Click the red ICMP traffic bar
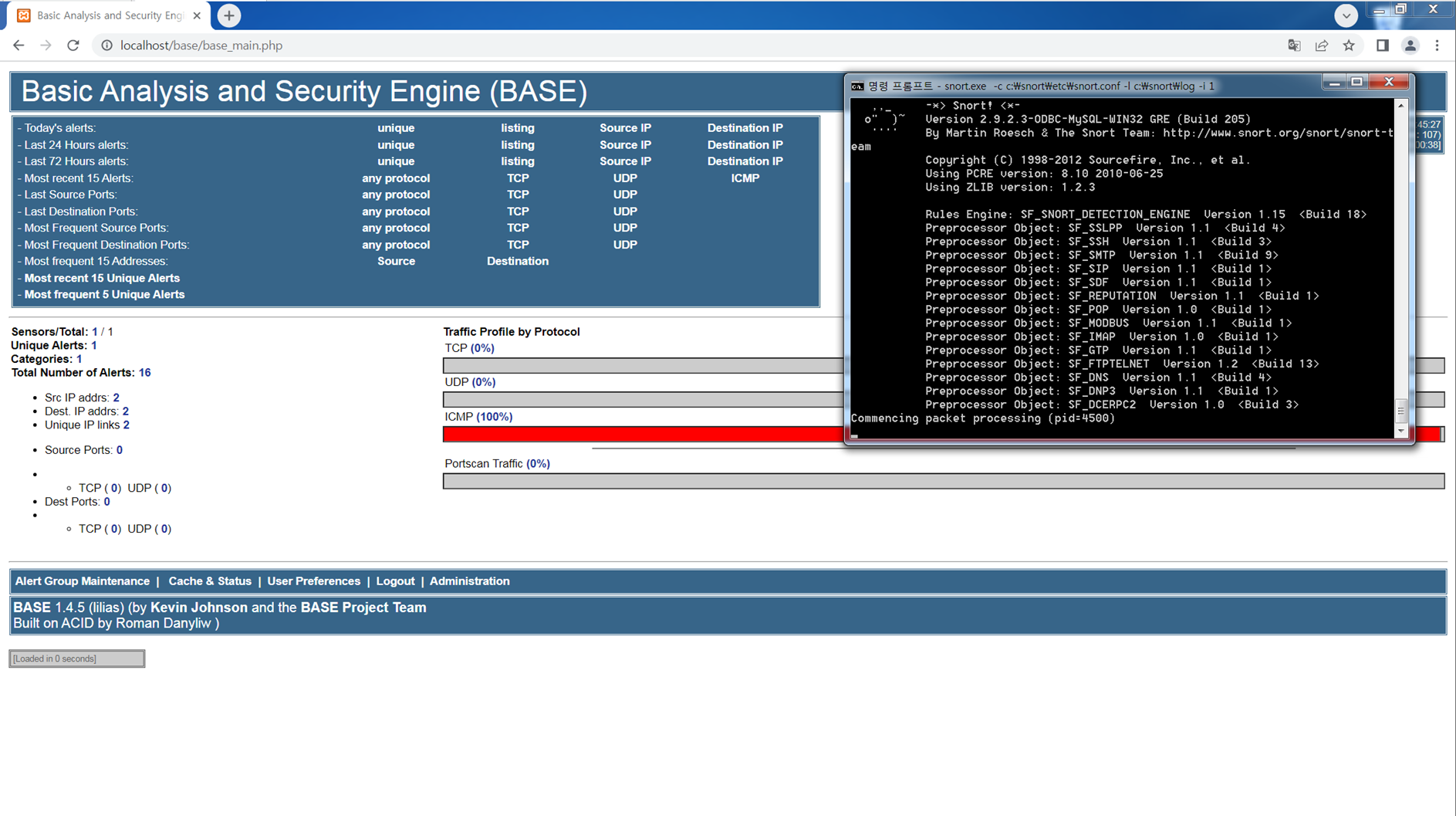The width and height of the screenshot is (1456, 816). click(x=644, y=434)
